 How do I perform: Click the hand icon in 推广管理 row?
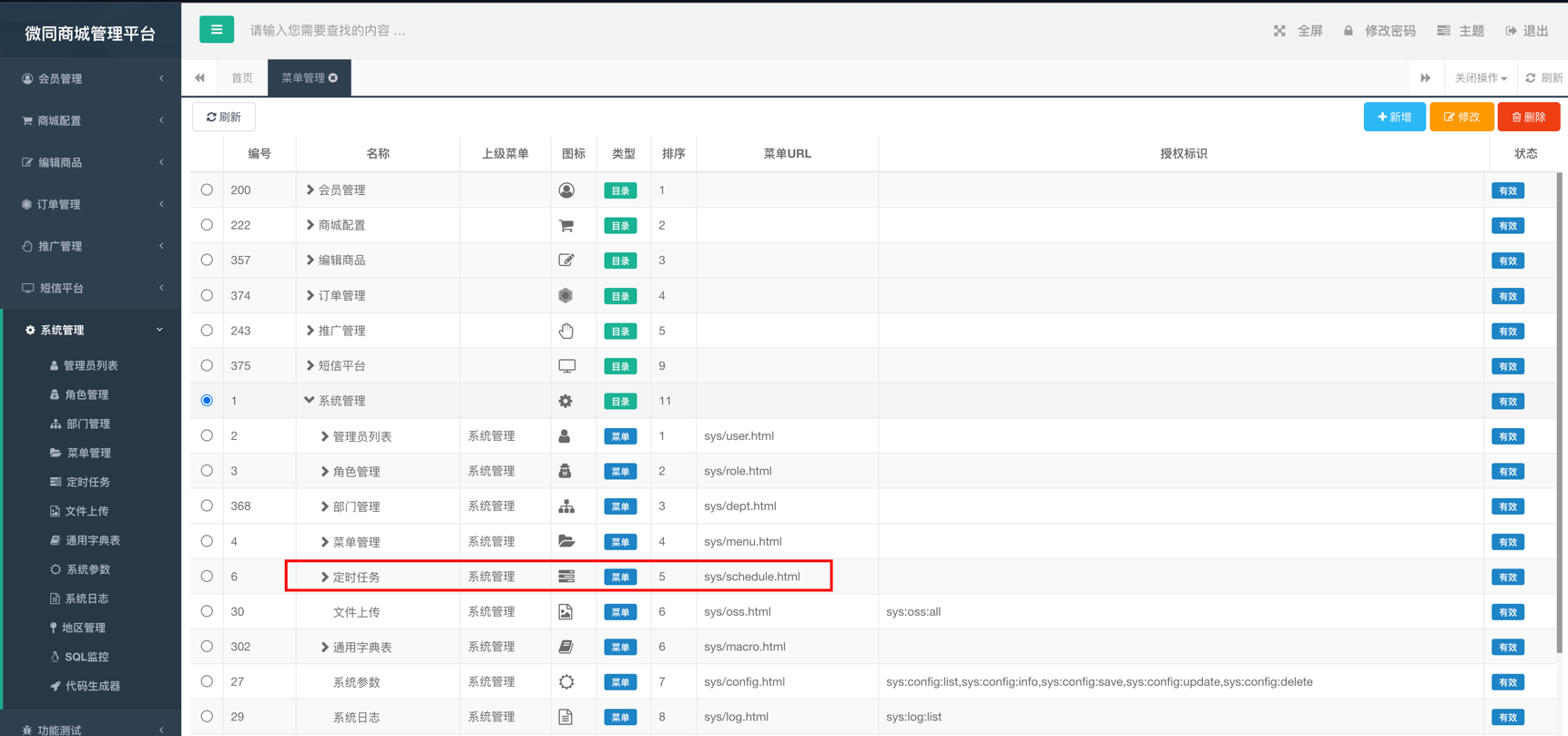566,331
